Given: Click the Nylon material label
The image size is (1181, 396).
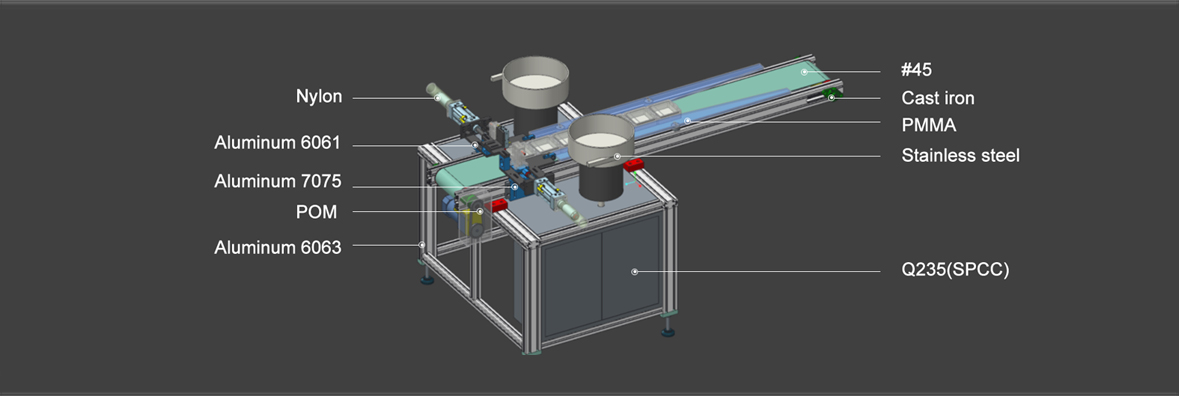Looking at the screenshot, I should 319,96.
